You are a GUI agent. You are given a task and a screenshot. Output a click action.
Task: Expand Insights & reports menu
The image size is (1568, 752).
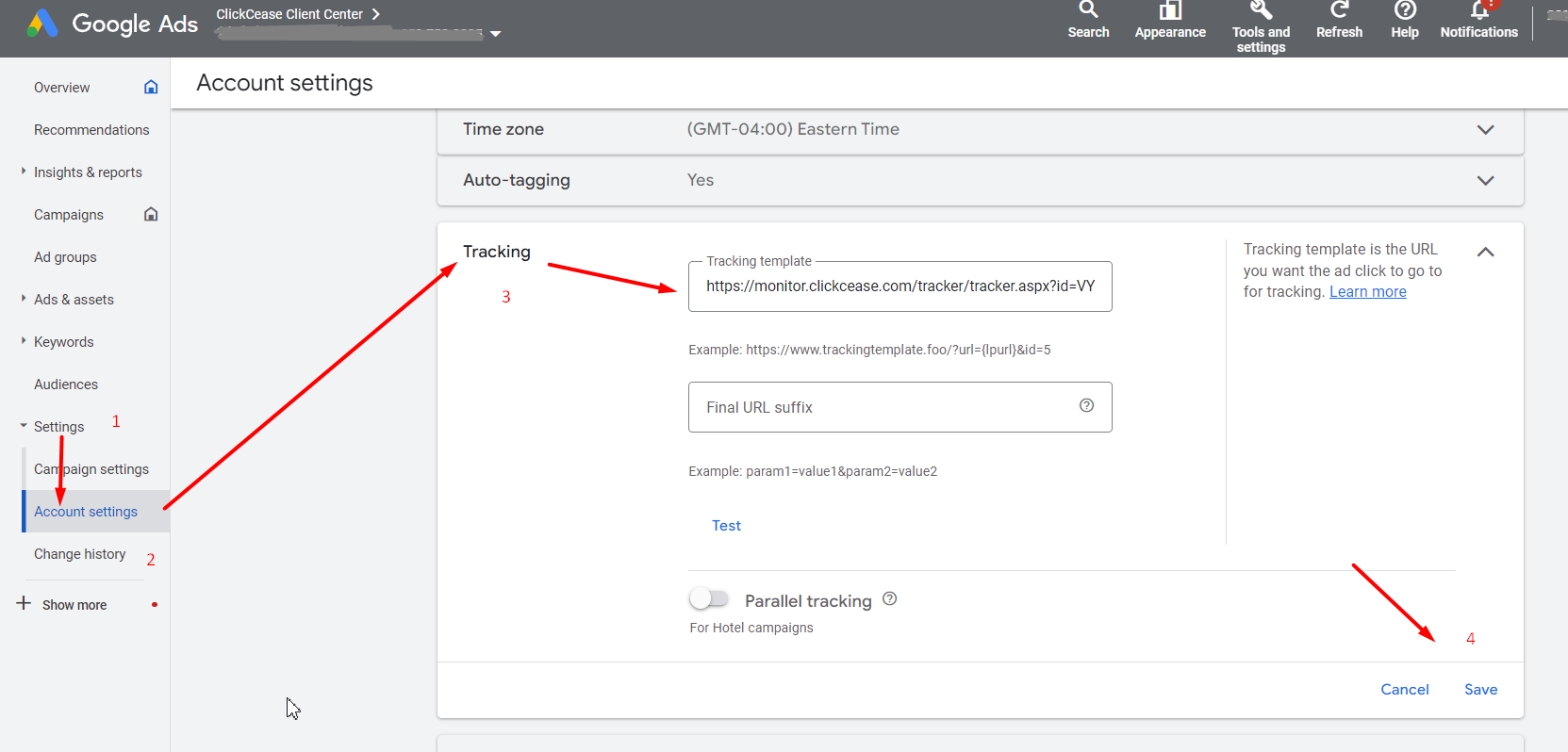click(x=24, y=171)
